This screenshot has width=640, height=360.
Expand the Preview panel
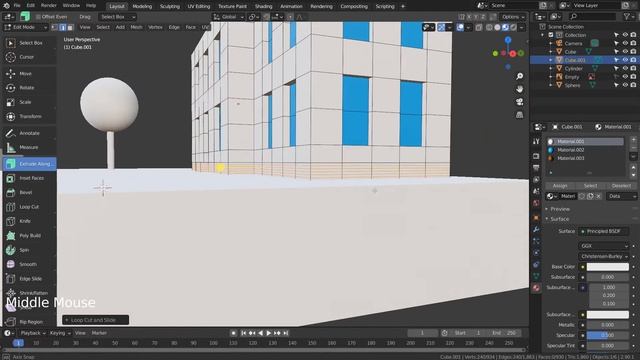[x=560, y=209]
